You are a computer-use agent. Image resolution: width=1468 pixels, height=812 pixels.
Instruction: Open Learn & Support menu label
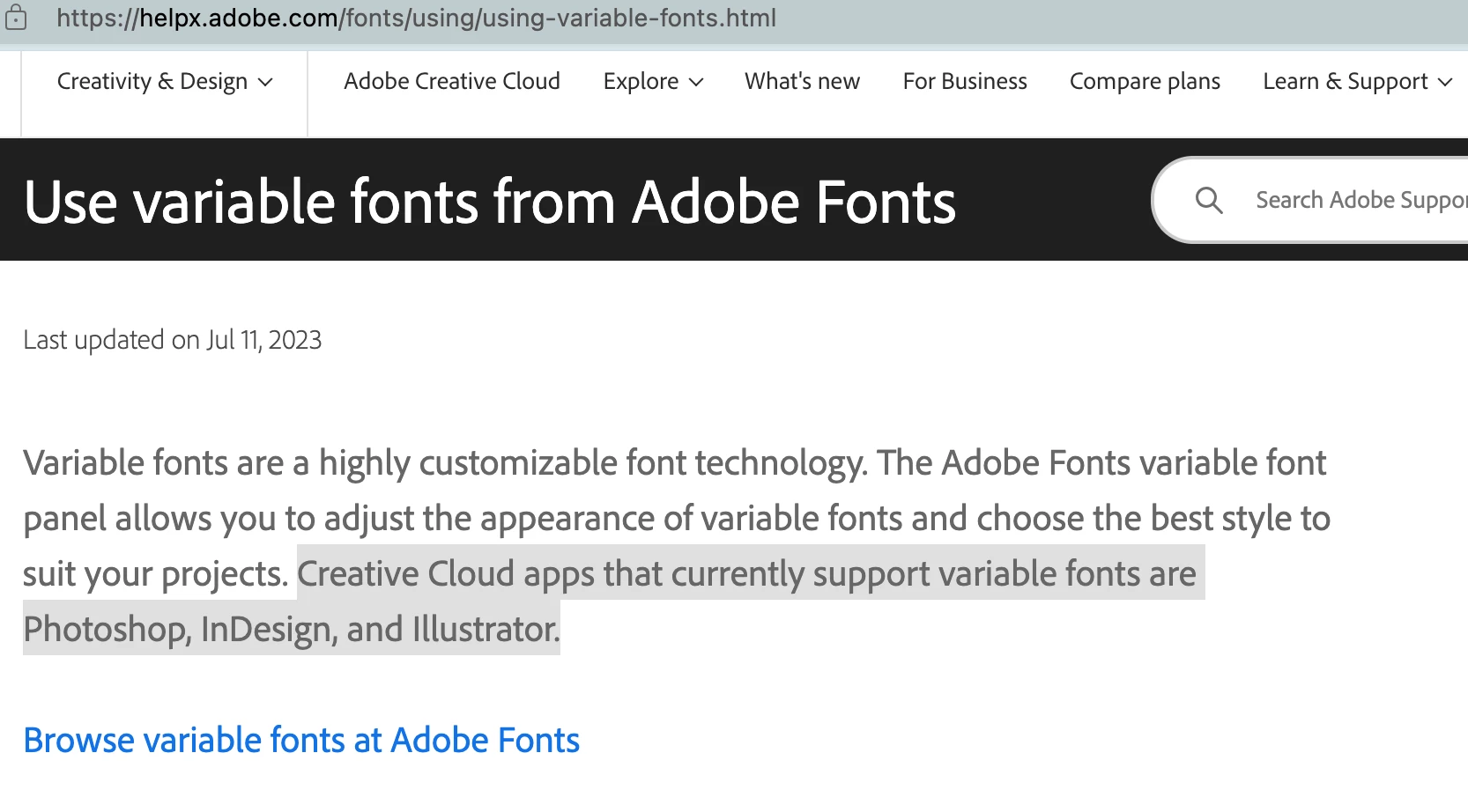[x=1346, y=81]
